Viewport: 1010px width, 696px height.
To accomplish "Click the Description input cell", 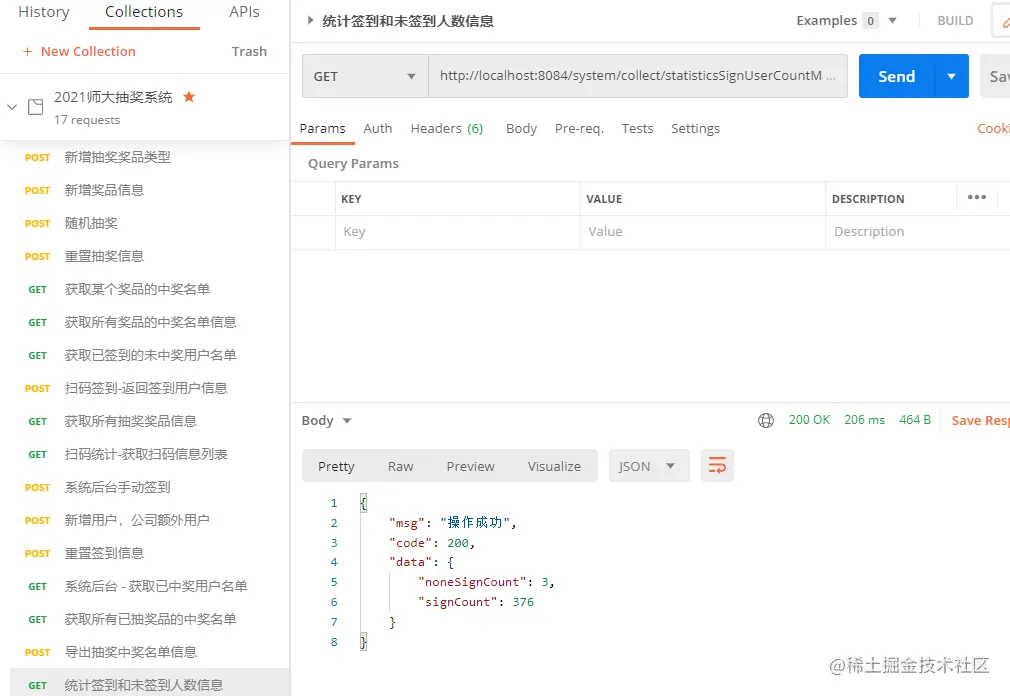I will click(918, 232).
